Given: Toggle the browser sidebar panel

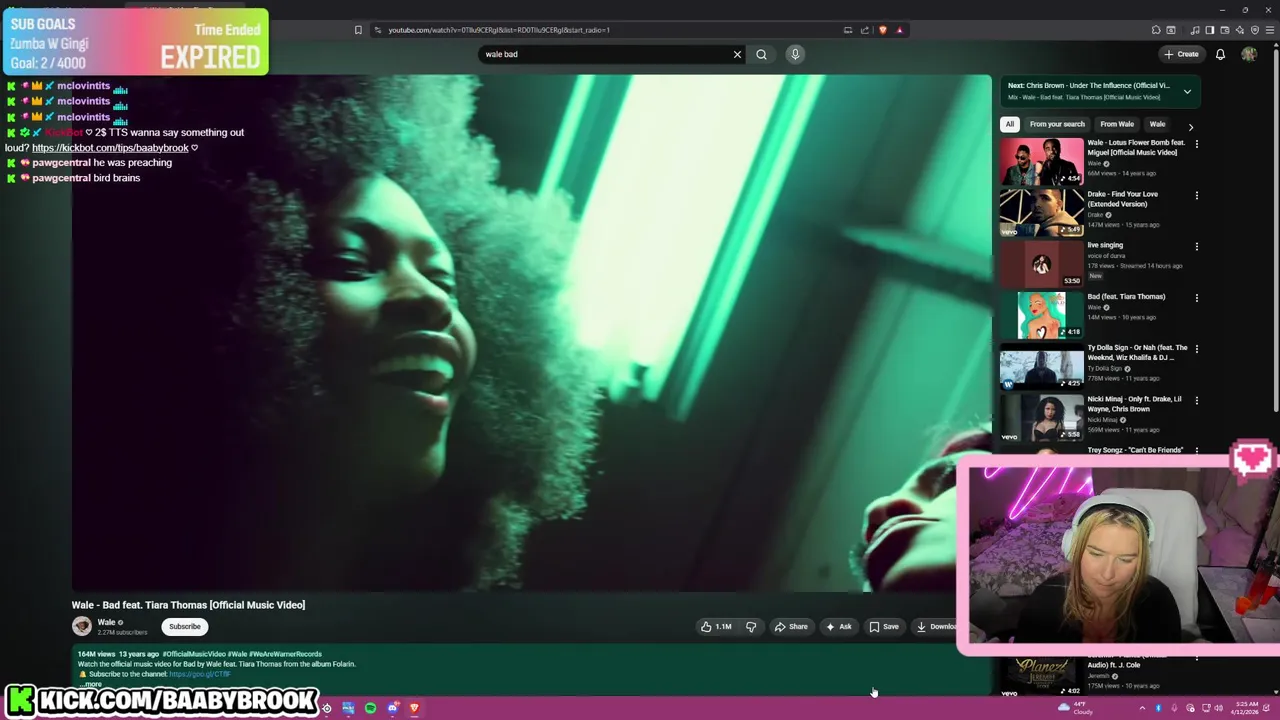Looking at the screenshot, I should coord(1210,30).
